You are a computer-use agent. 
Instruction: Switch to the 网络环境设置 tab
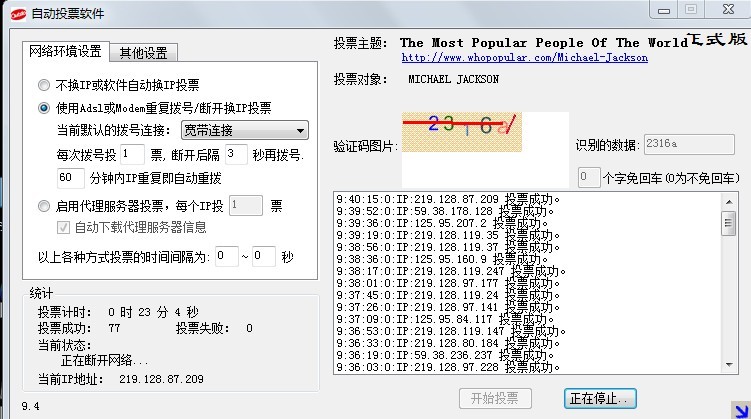pyautogui.click(x=65, y=52)
